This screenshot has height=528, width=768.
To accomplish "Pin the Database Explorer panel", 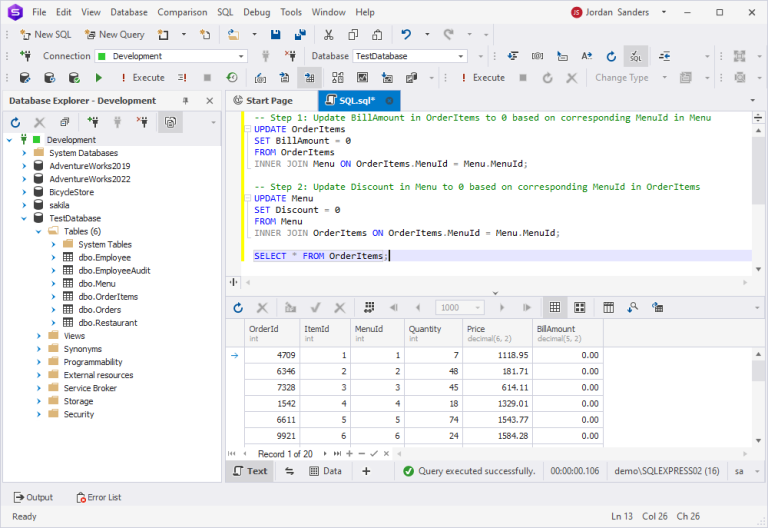I will 186,101.
